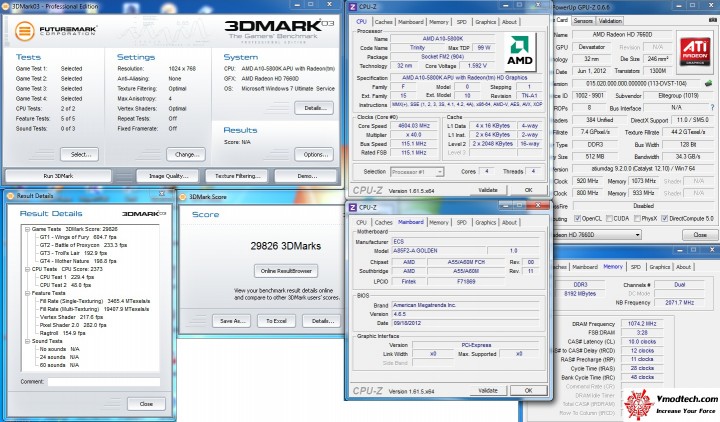Image resolution: width=720 pixels, height=422 pixels.
Task: Click the Online ResultBrowser button
Action: point(286,271)
